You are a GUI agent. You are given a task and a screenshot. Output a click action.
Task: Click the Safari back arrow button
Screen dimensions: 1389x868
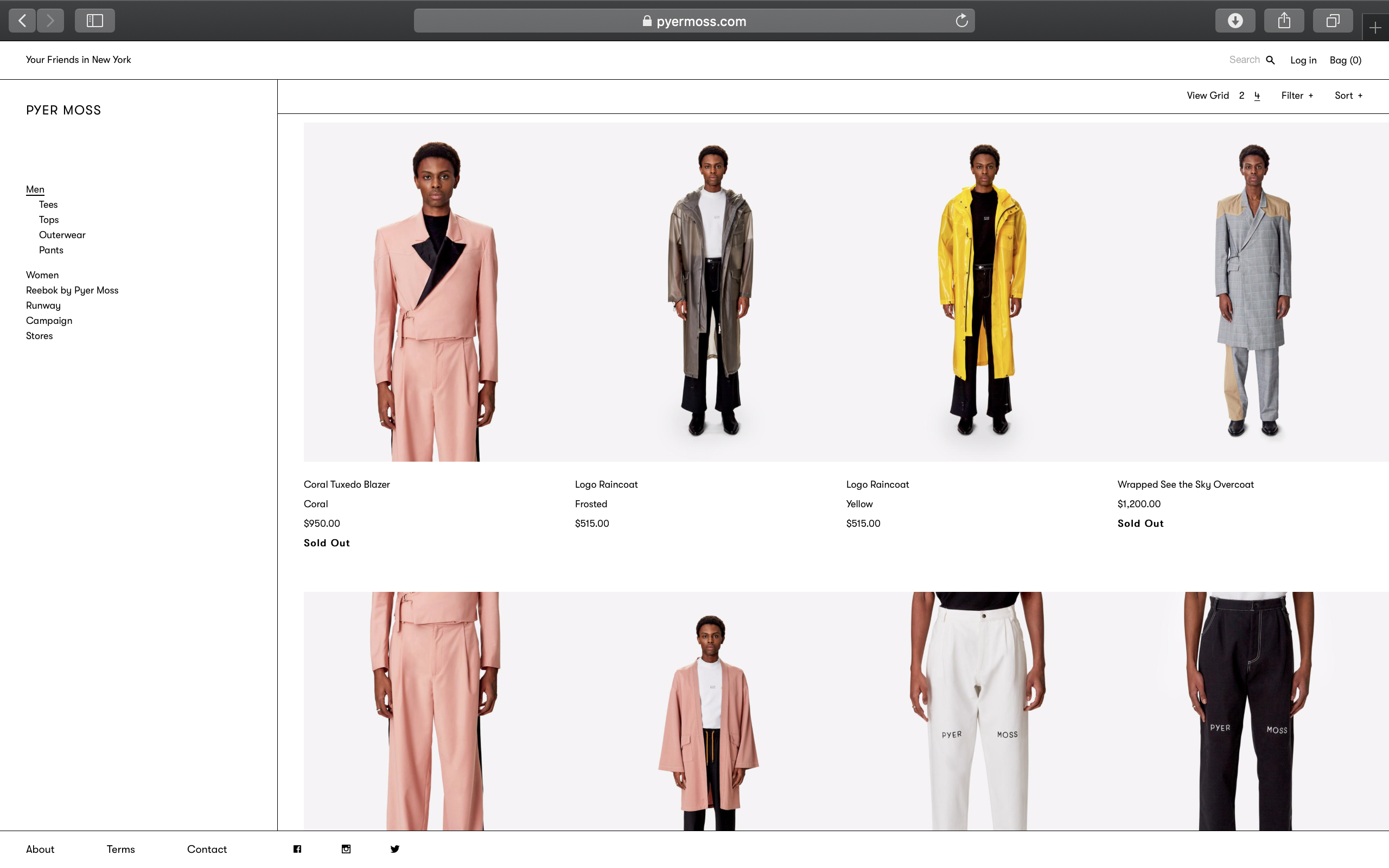pyautogui.click(x=22, y=21)
